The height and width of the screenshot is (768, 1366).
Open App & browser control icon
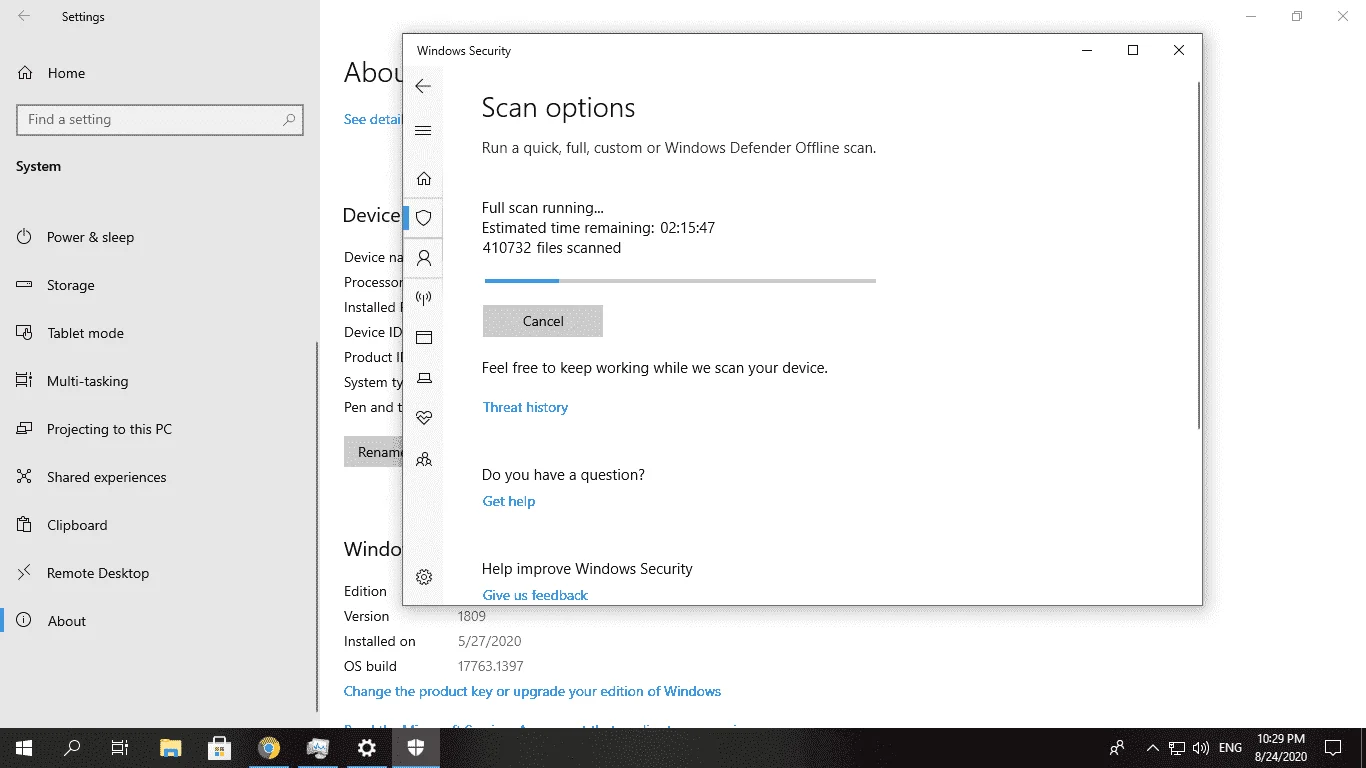[x=424, y=338]
